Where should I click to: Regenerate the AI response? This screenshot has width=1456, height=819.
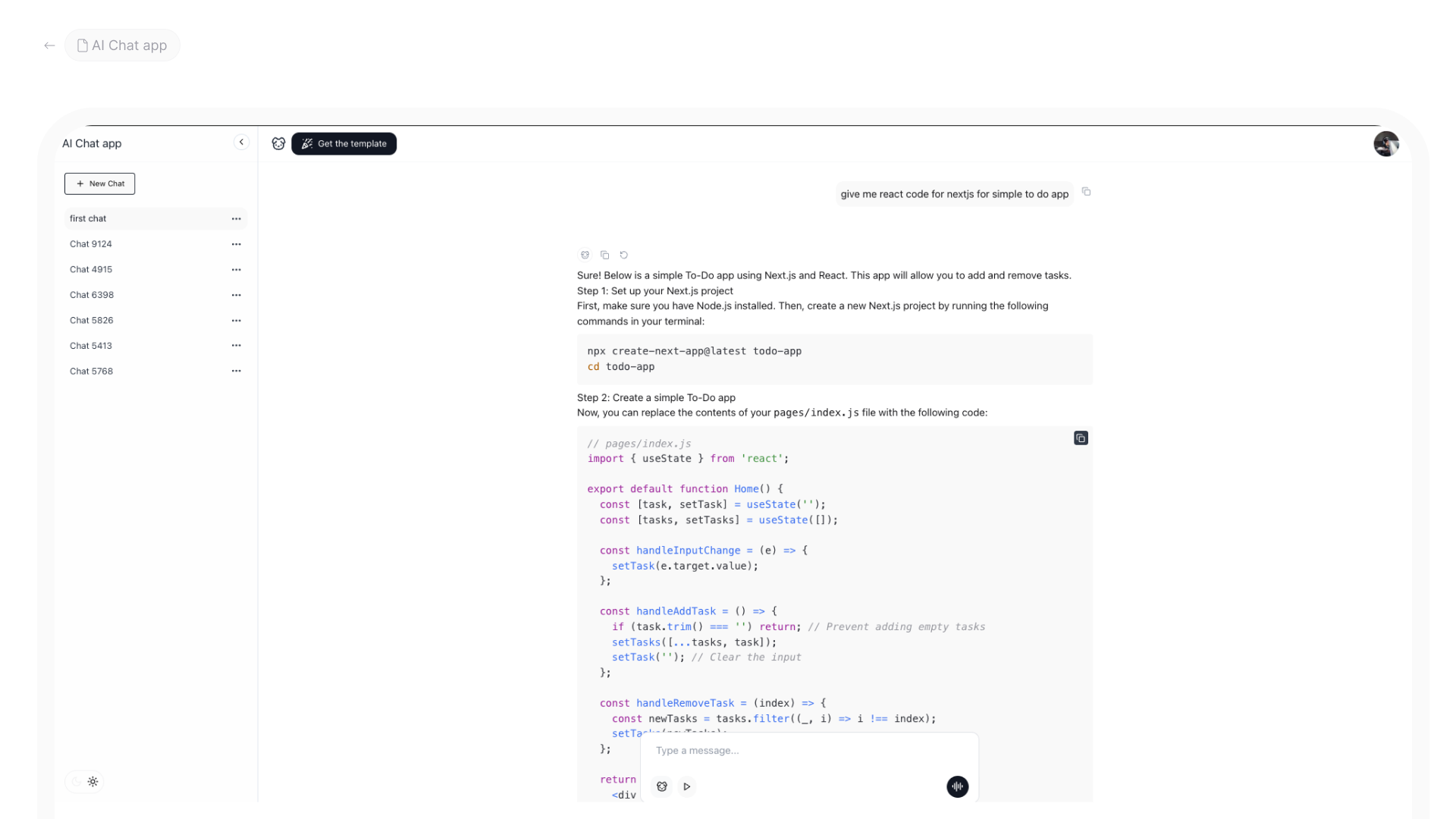[x=623, y=255]
